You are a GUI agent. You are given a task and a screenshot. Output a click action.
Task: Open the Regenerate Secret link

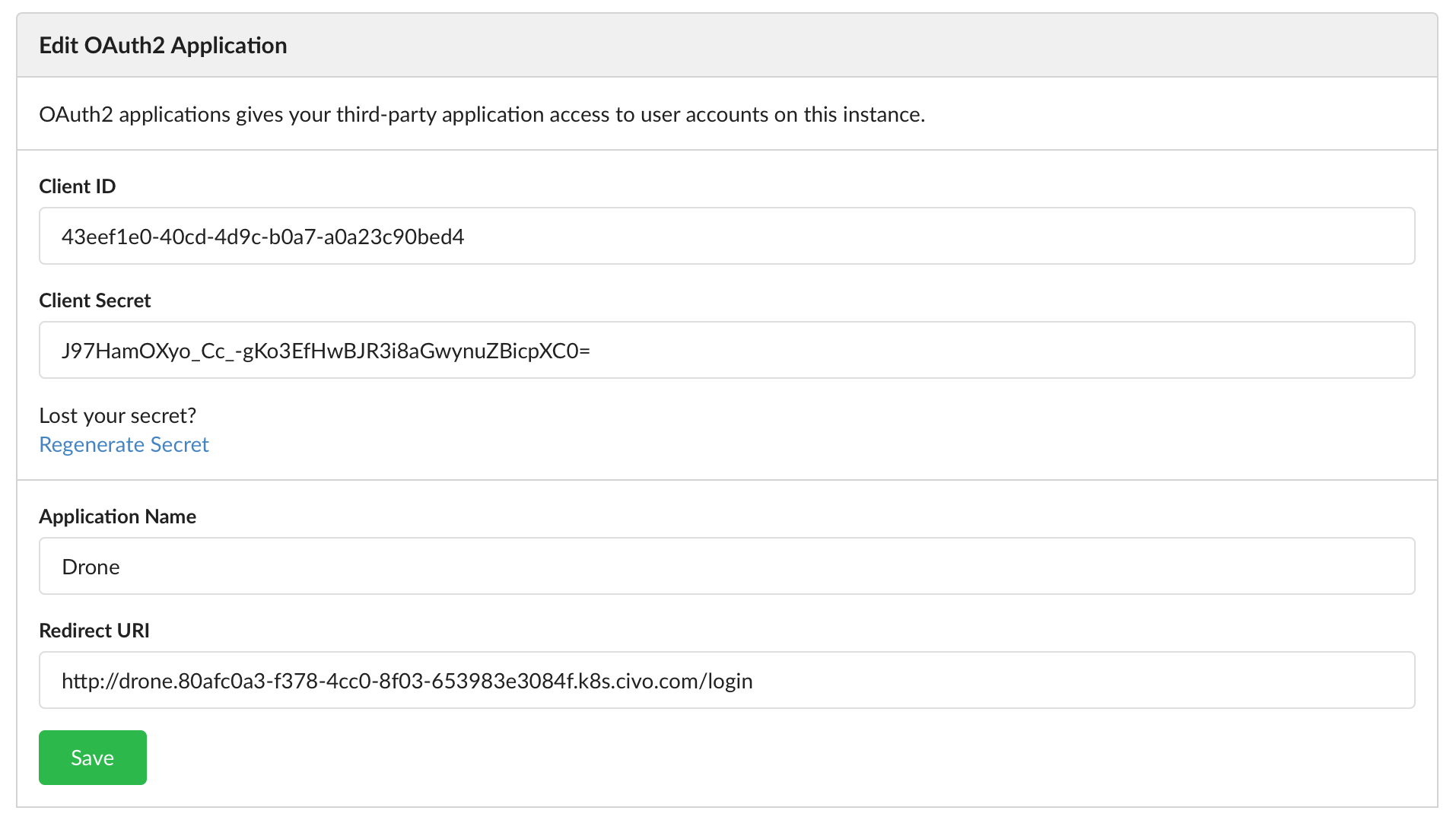click(x=124, y=444)
